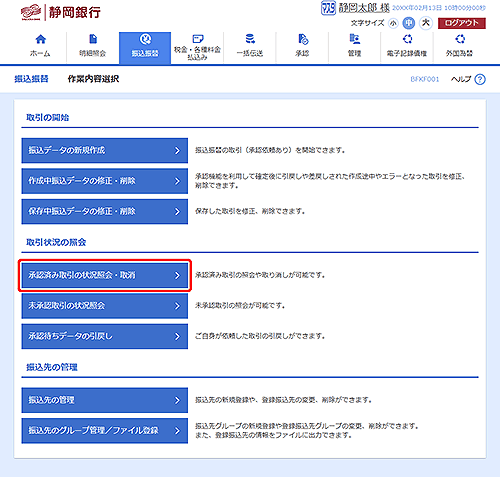This screenshot has height=477, width=500.
Task: Open 振込データの新規作成
Action: click(x=105, y=150)
